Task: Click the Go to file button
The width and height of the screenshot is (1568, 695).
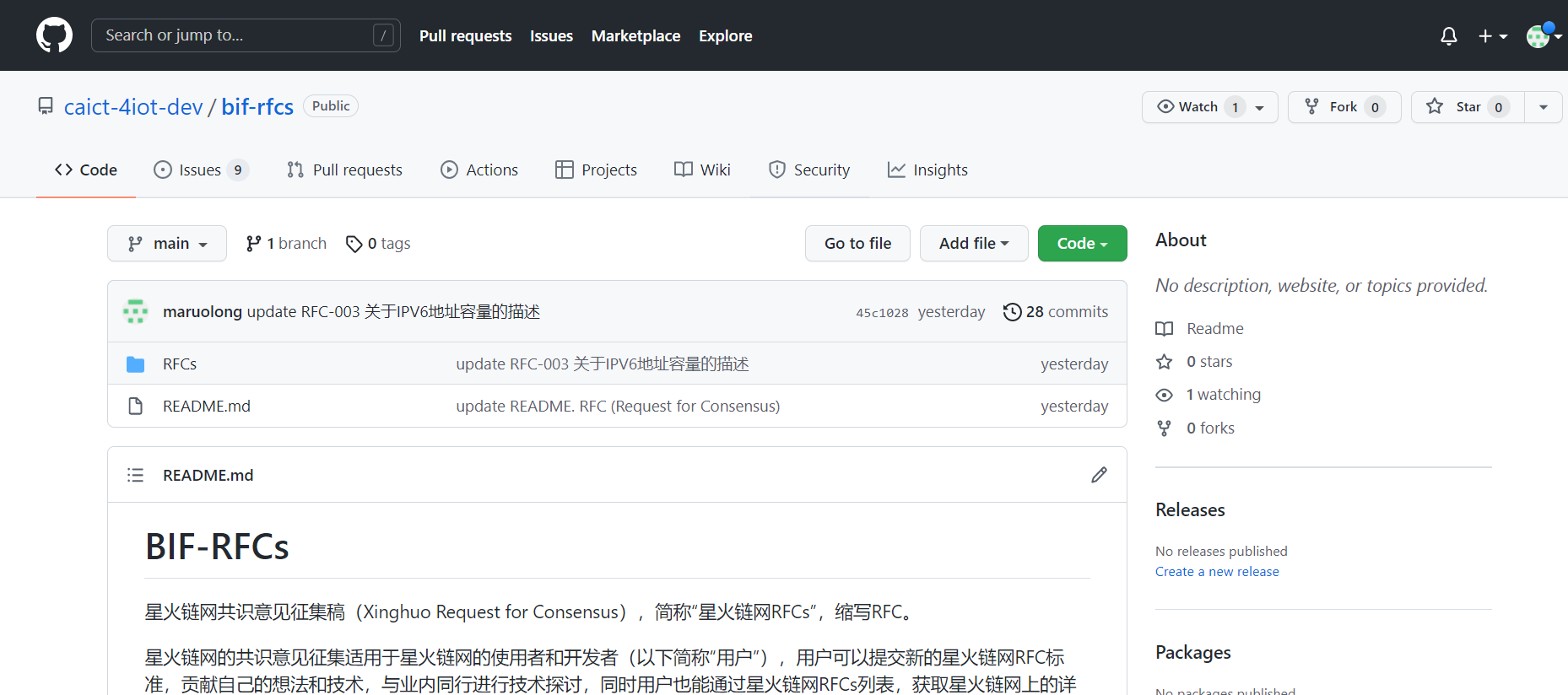Action: pyautogui.click(x=857, y=244)
